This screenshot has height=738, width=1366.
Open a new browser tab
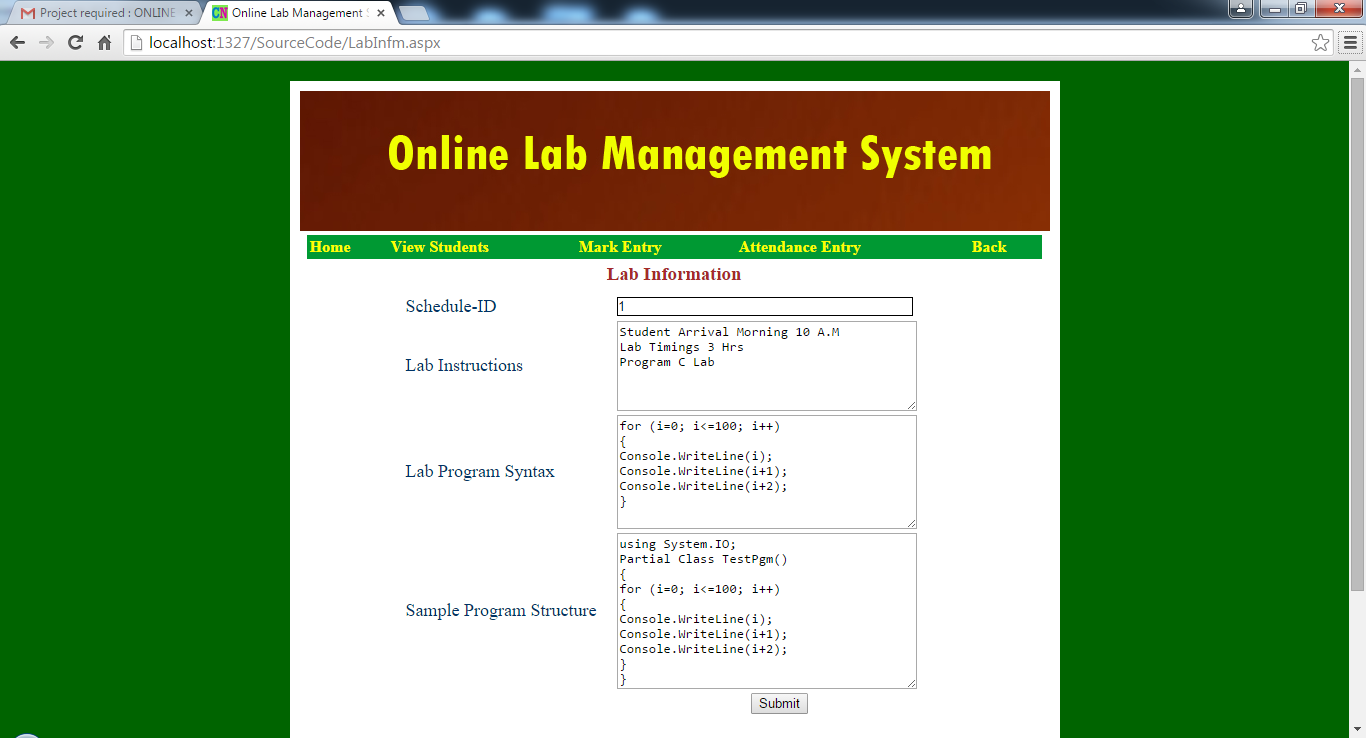414,14
